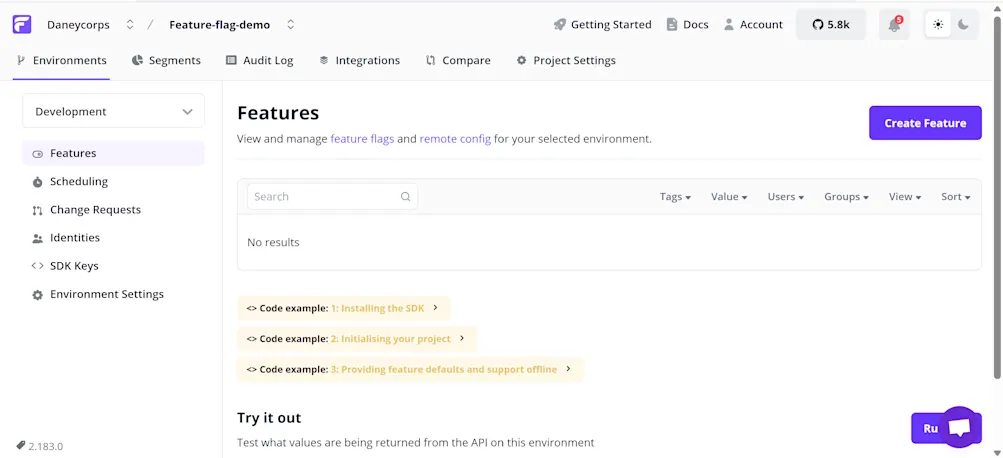Expand code example Installing the SDK
Viewport: 1003px width, 458px height.
click(x=344, y=308)
